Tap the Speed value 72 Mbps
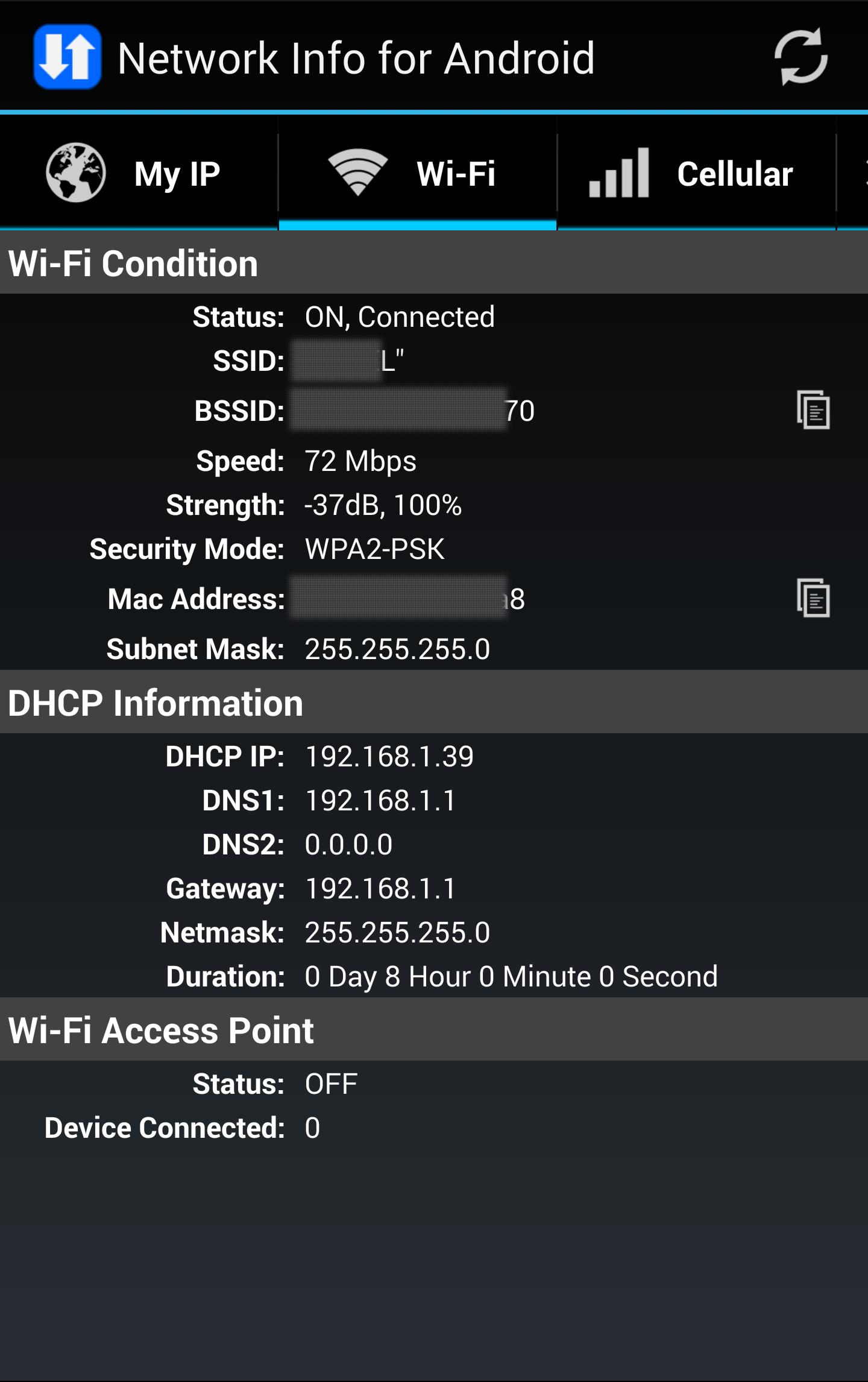 coord(360,461)
